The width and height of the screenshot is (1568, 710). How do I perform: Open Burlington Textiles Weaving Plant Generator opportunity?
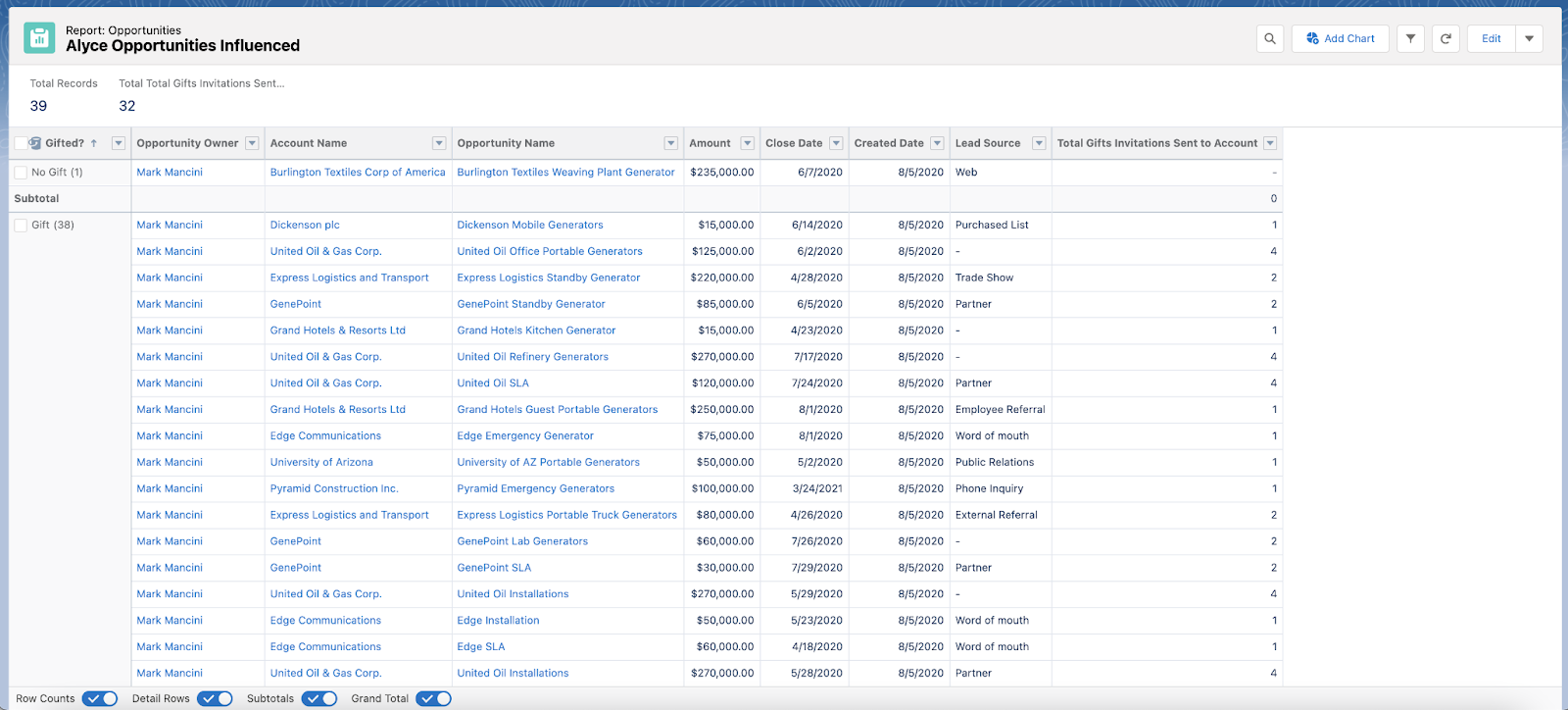pos(565,173)
